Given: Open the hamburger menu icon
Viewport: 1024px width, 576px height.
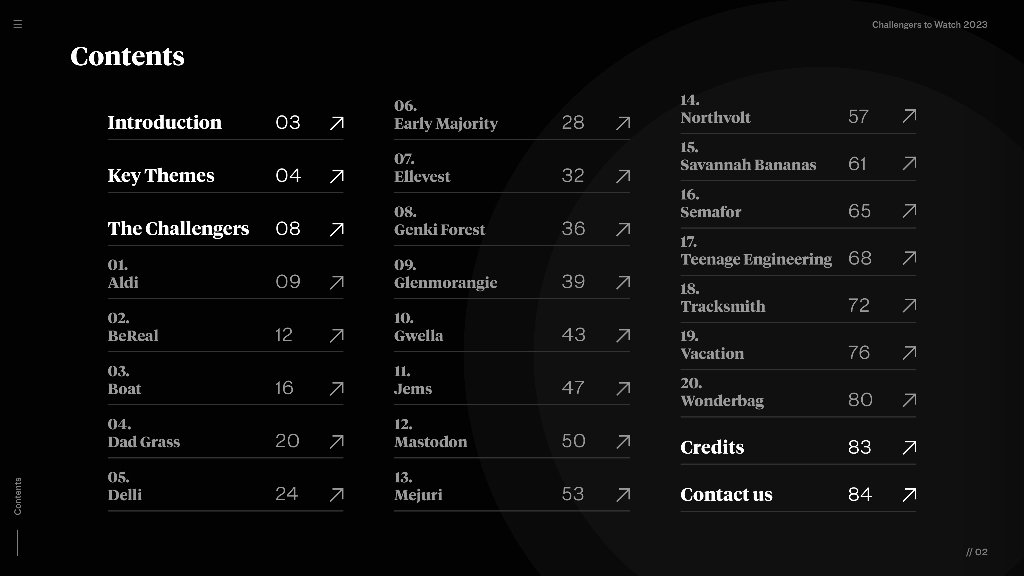Looking at the screenshot, I should [17, 24].
